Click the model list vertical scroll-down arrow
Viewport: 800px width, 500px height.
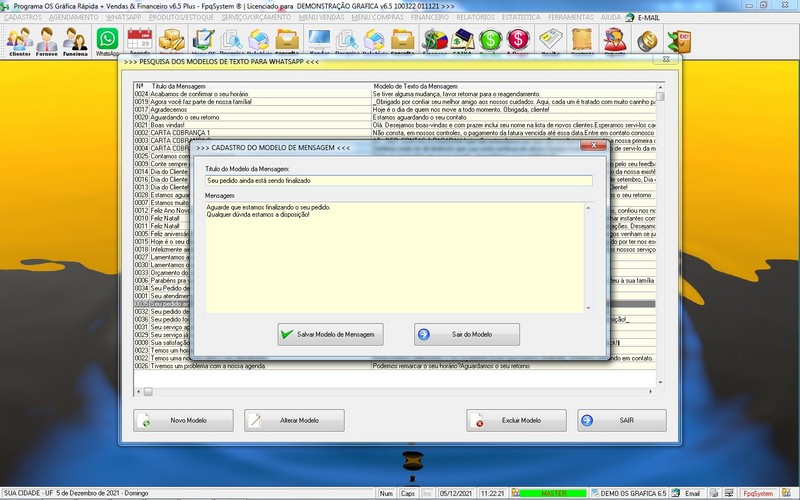(660, 382)
